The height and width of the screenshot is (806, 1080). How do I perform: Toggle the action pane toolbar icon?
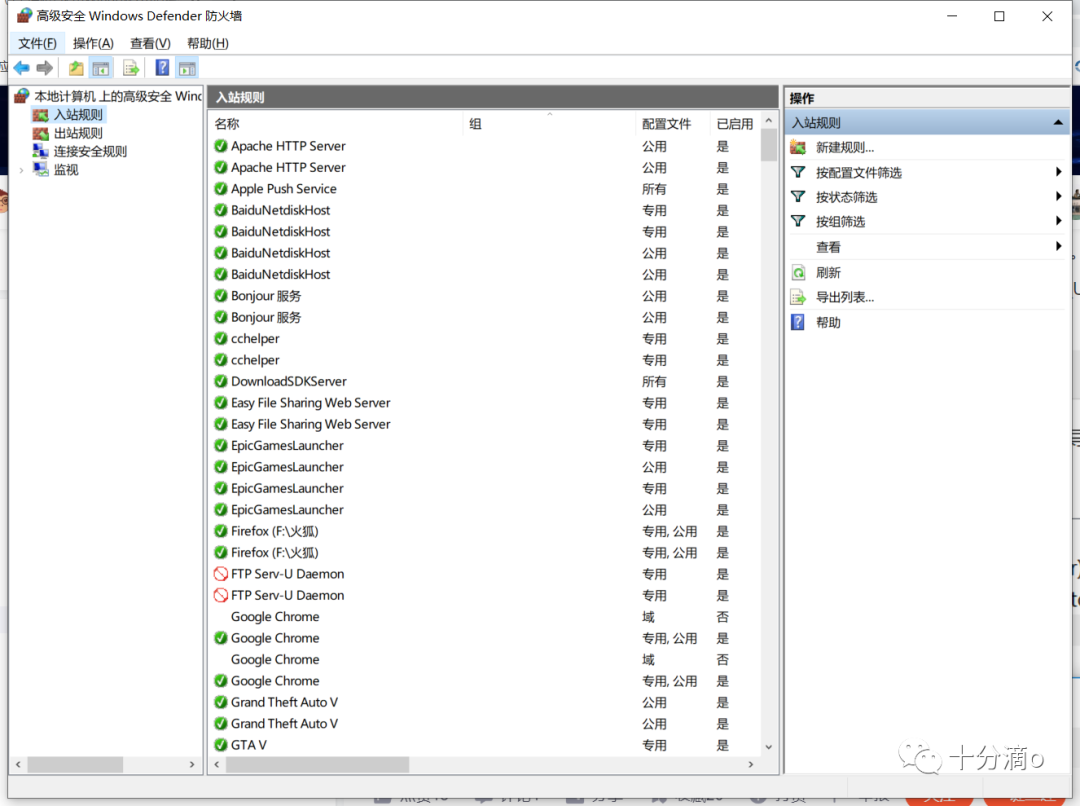(x=187, y=68)
